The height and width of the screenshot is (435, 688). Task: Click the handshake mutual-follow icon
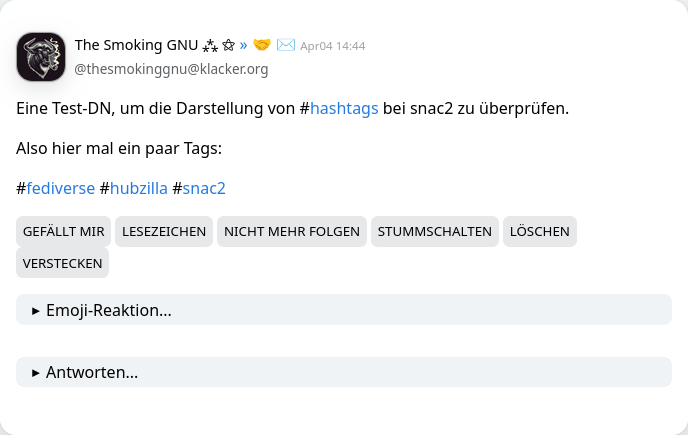click(262, 45)
